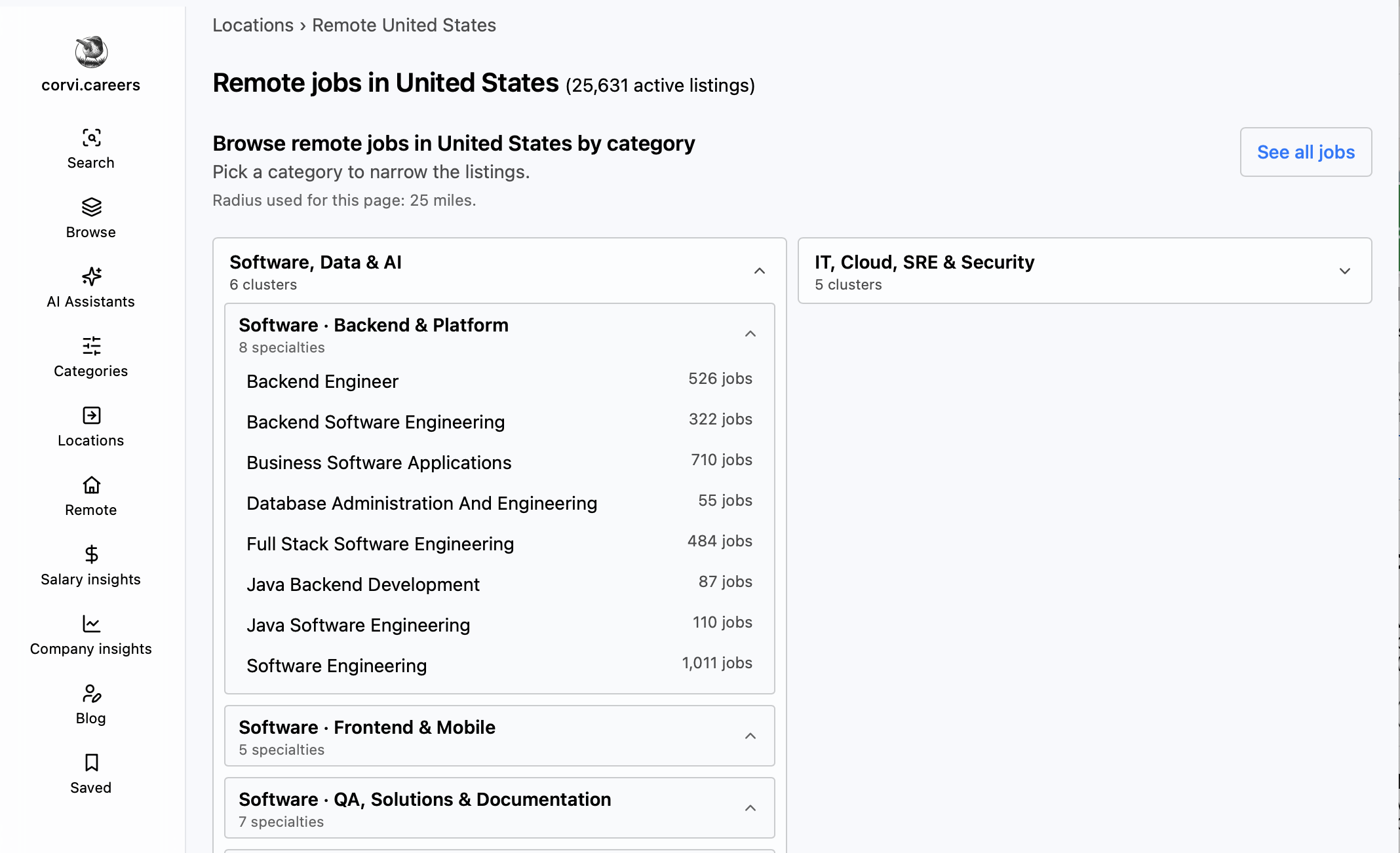Go to Locations sidebar icon

(91, 415)
